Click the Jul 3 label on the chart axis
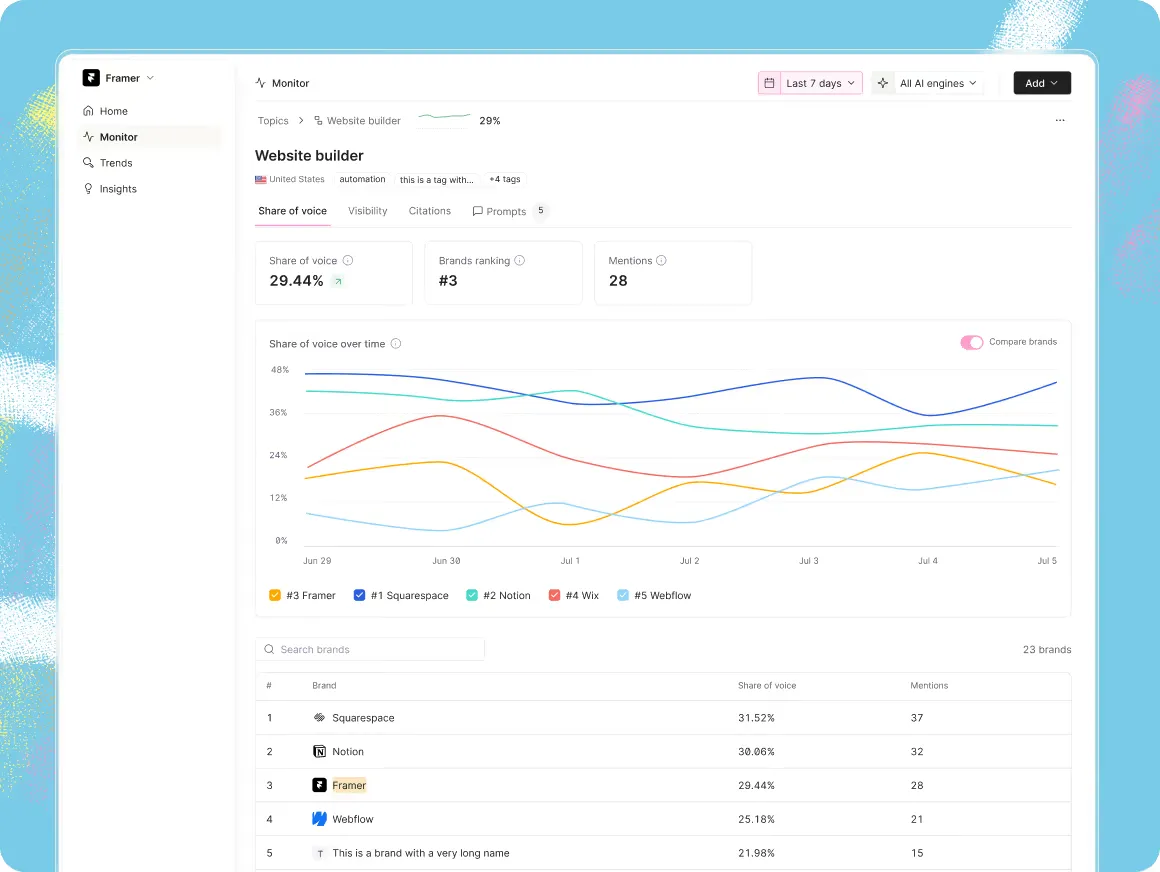 (809, 561)
